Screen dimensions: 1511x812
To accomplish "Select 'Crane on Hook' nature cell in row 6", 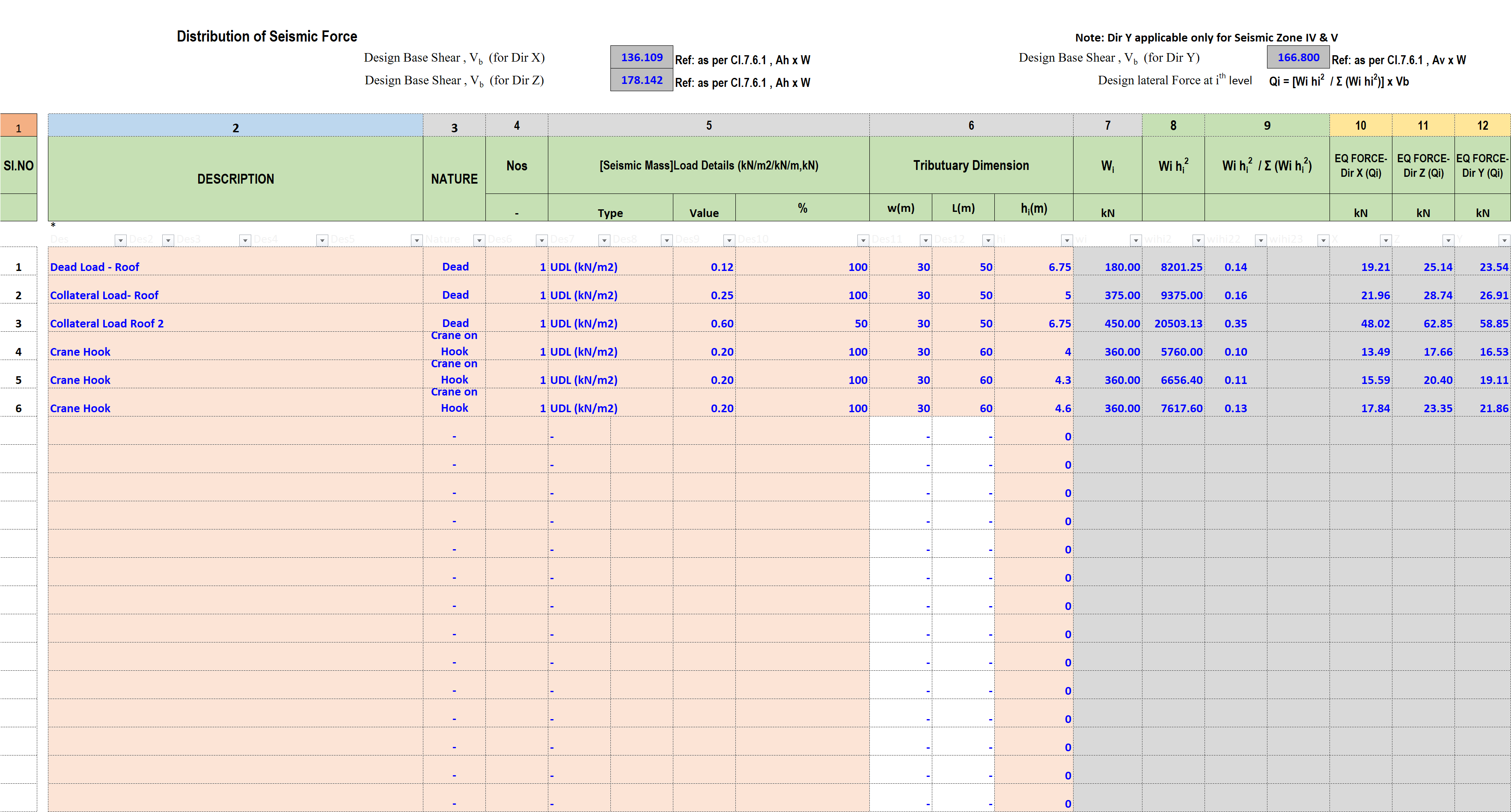I will click(x=455, y=402).
